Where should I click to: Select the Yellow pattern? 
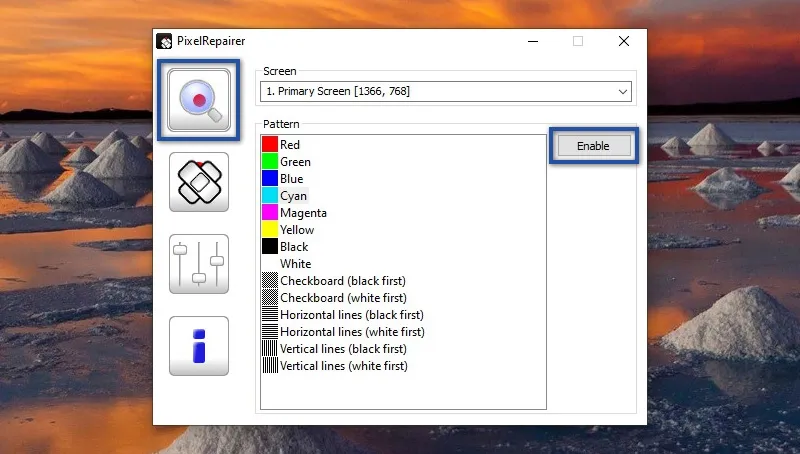click(288, 230)
